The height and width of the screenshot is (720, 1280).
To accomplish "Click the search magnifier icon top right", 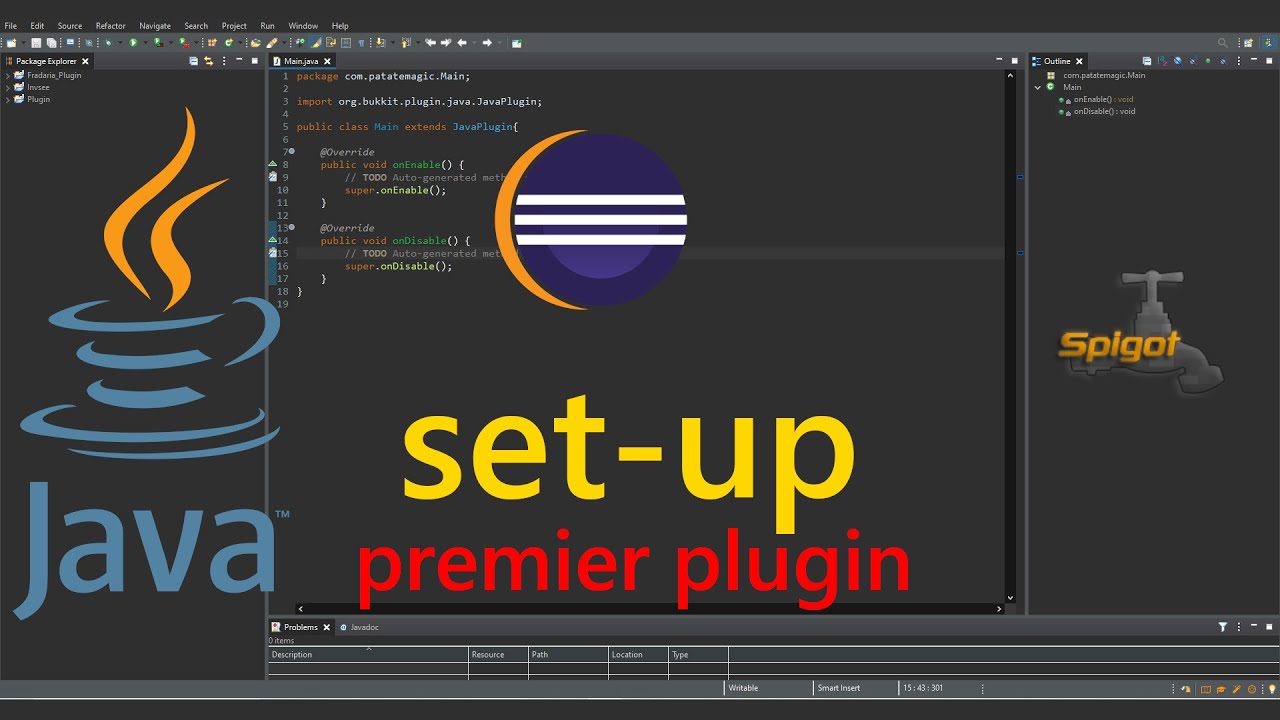I will (1222, 43).
